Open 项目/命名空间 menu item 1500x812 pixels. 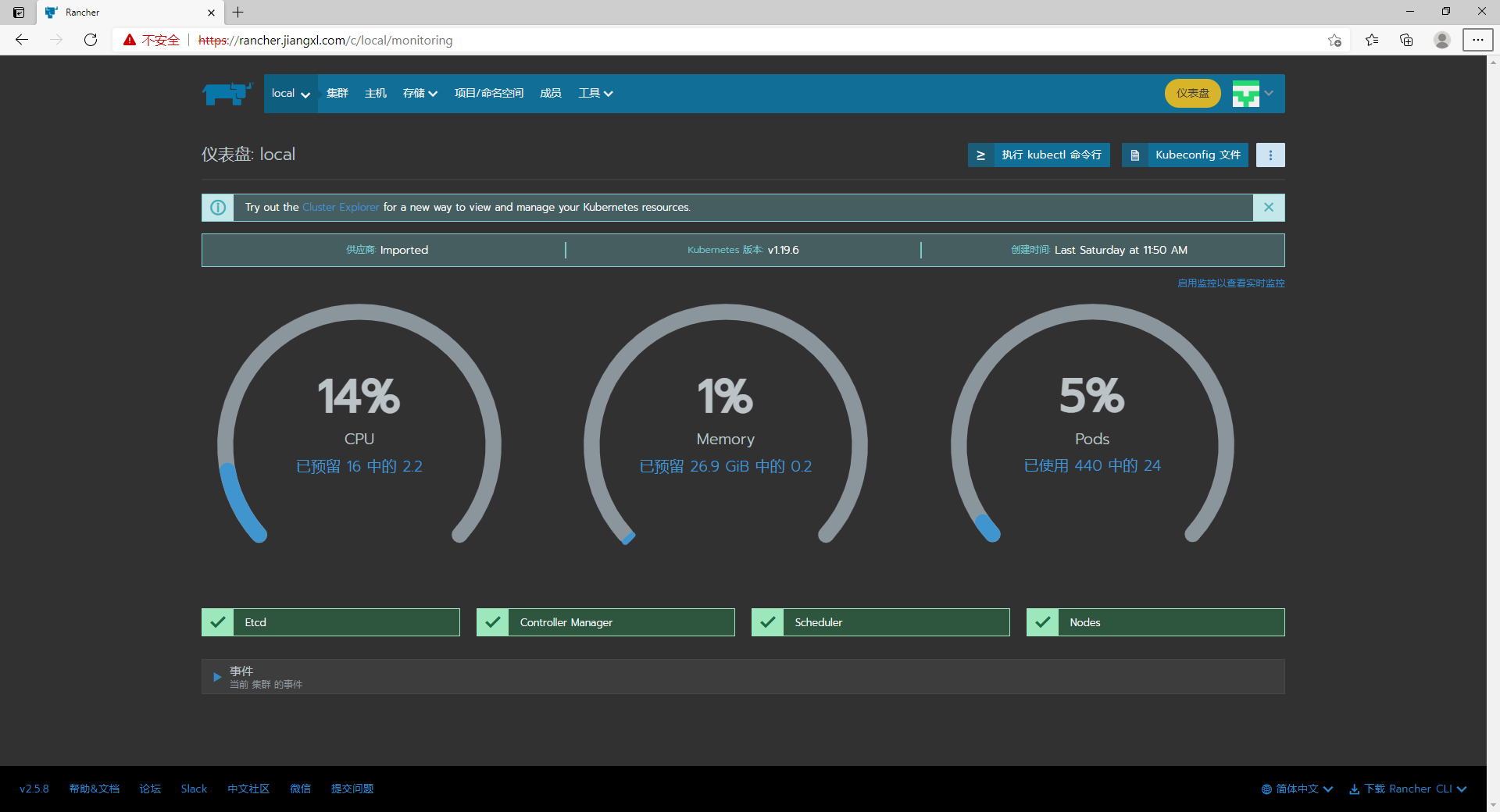[489, 94]
